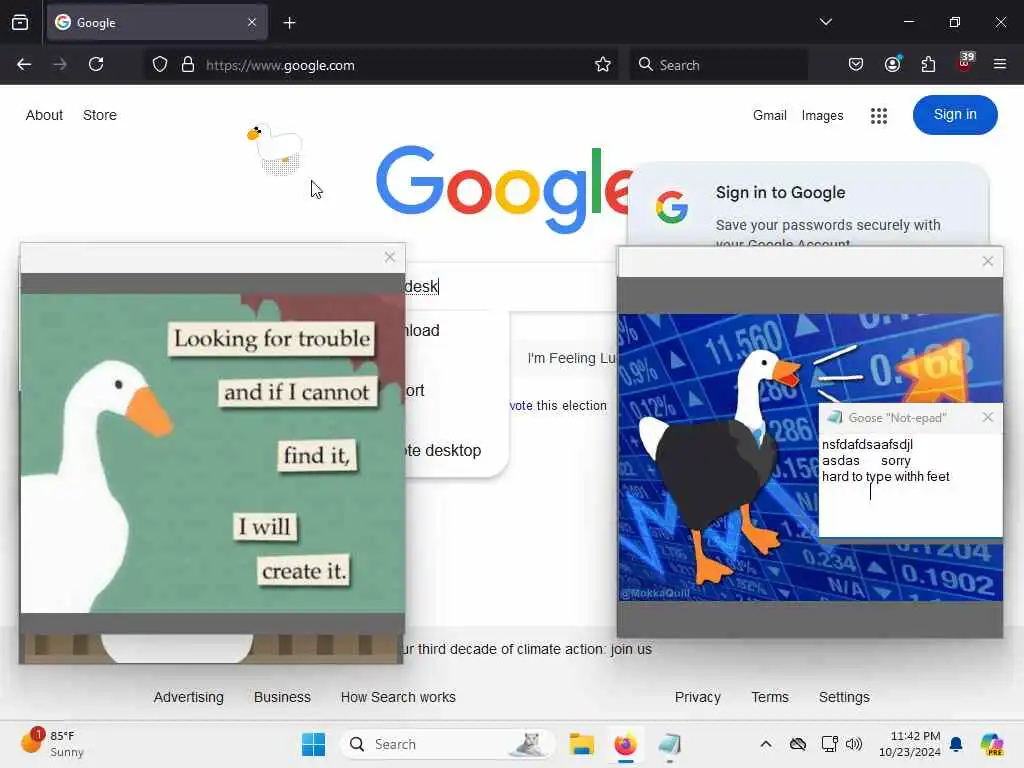The image size is (1024, 768).
Task: Open the Business footer link
Action: [x=282, y=697]
